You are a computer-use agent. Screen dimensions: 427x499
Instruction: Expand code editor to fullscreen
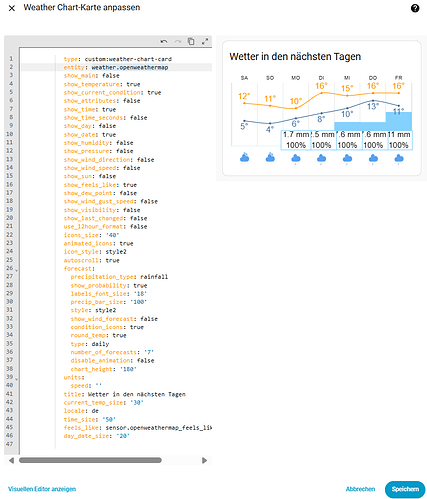205,41
